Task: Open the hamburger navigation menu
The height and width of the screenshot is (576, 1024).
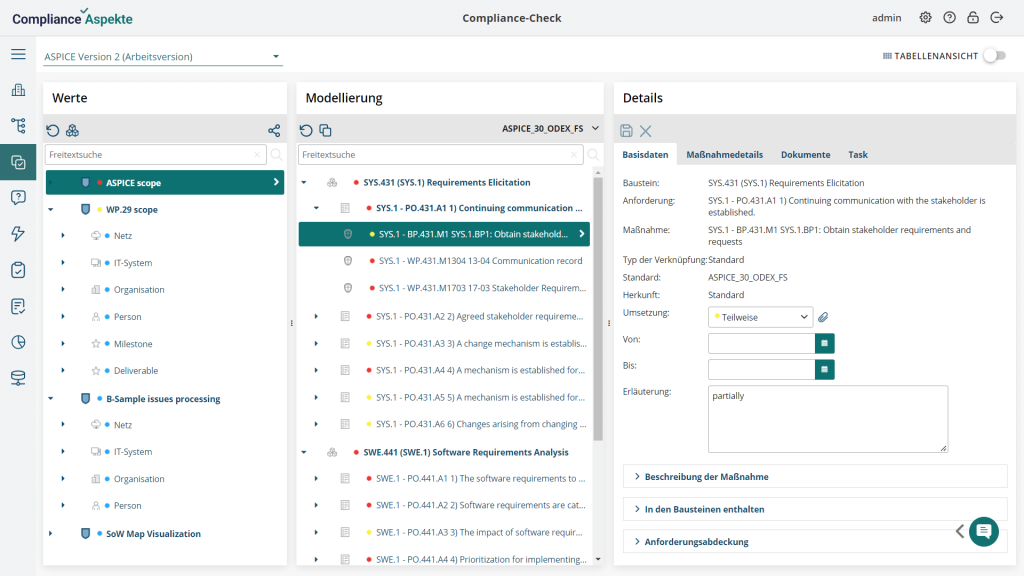Action: tap(18, 54)
